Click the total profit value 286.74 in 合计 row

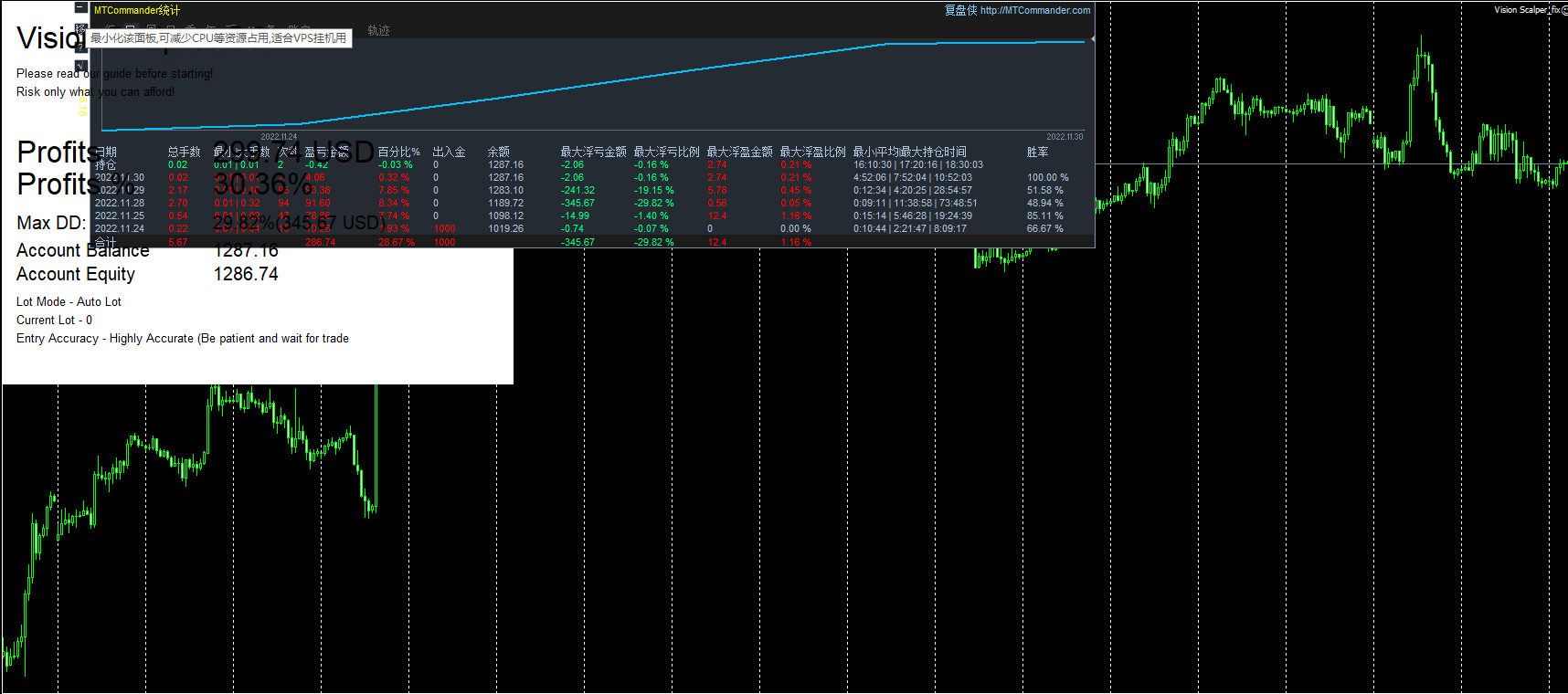[x=321, y=242]
